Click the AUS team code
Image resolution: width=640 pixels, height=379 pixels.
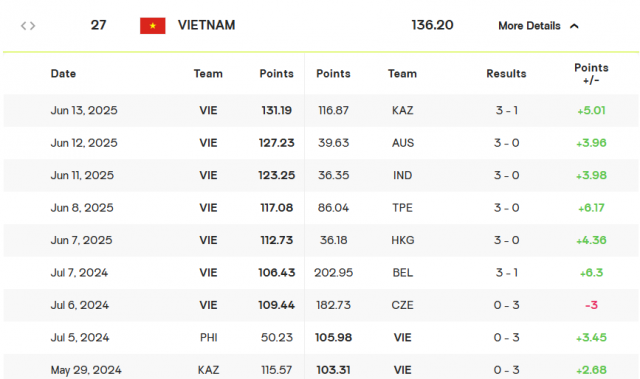coord(403,143)
